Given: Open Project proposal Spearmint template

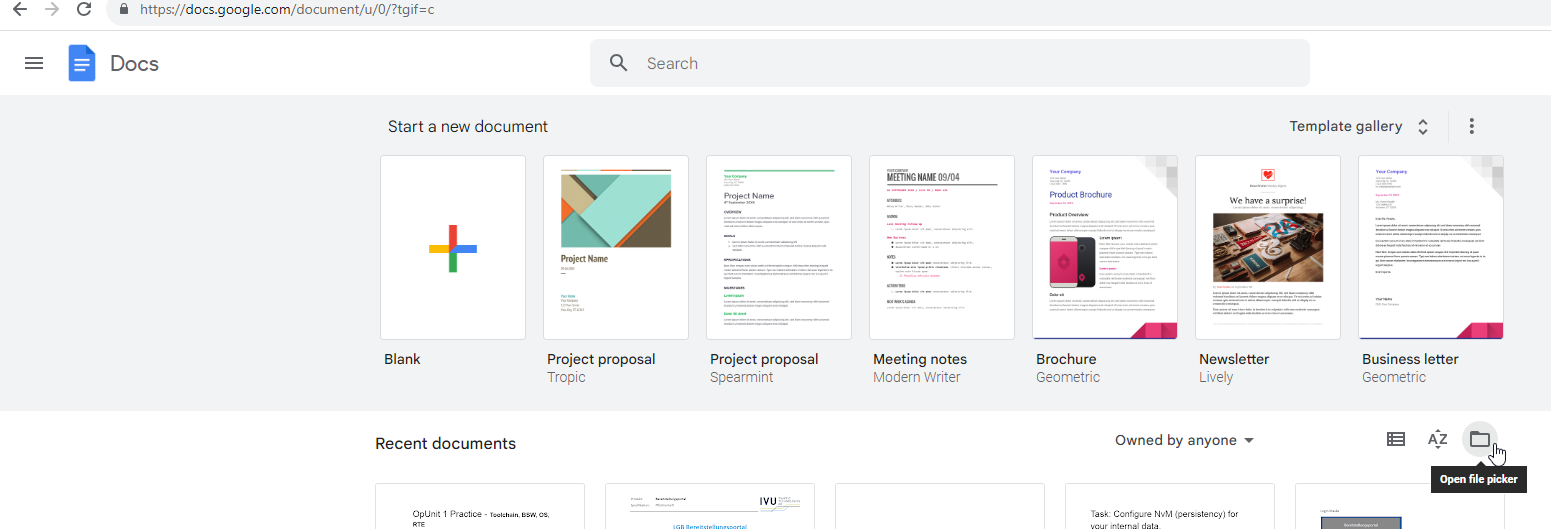Looking at the screenshot, I should click(779, 248).
